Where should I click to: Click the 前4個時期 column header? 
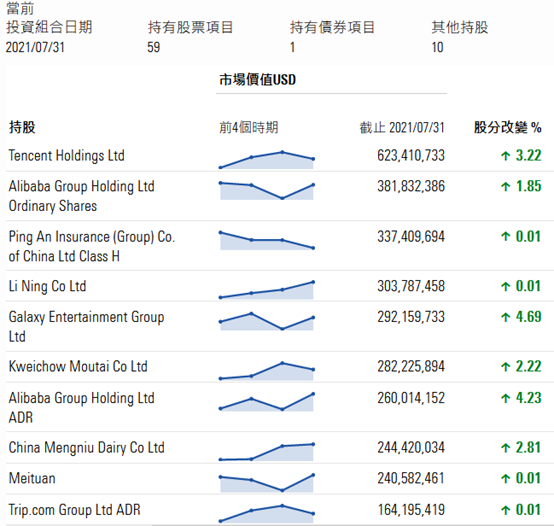pyautogui.click(x=249, y=127)
